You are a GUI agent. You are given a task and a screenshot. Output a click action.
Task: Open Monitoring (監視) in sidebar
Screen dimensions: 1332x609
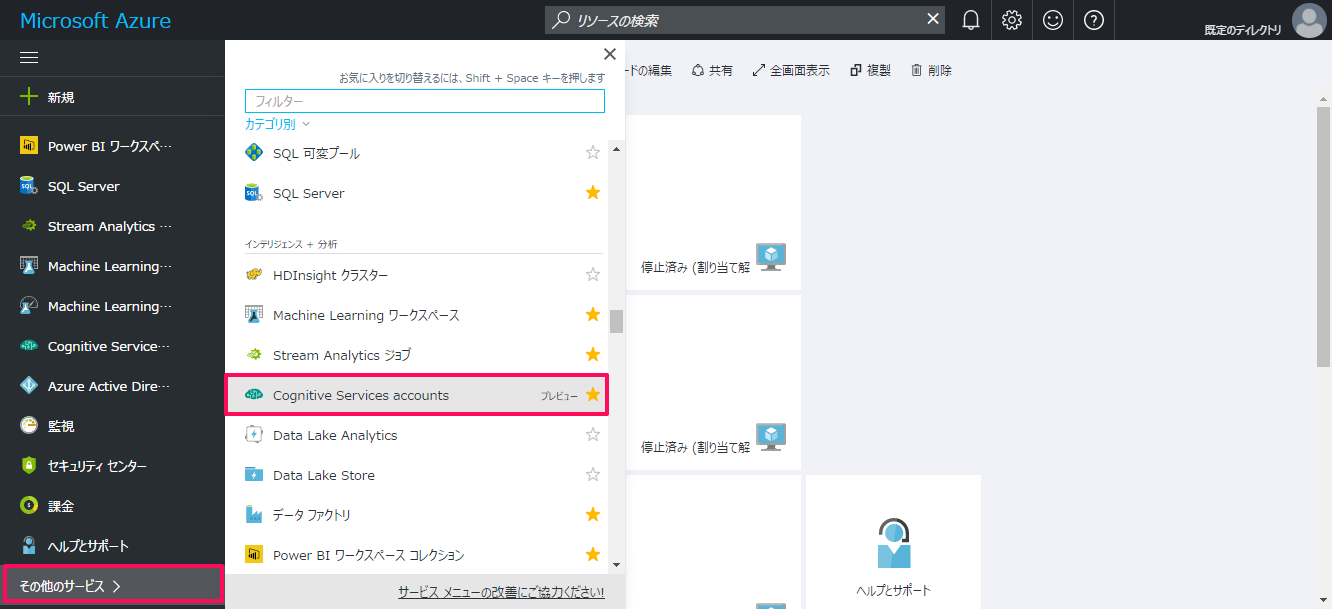click(112, 426)
